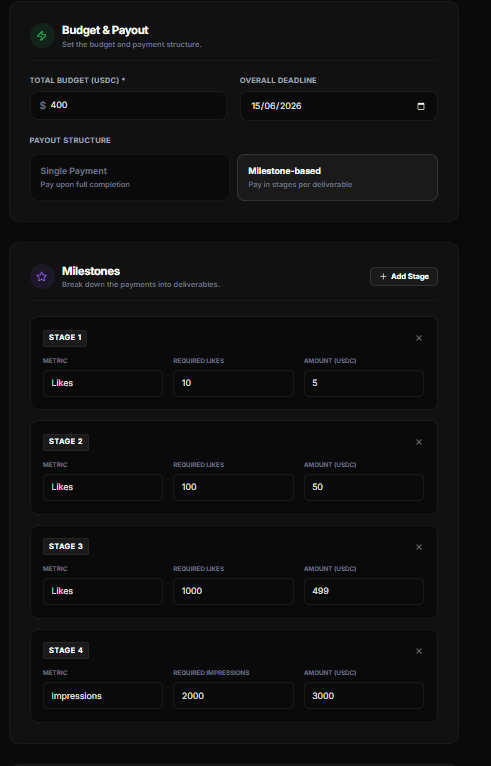Click the green lightning Budget & Payout icon

[x=42, y=36]
